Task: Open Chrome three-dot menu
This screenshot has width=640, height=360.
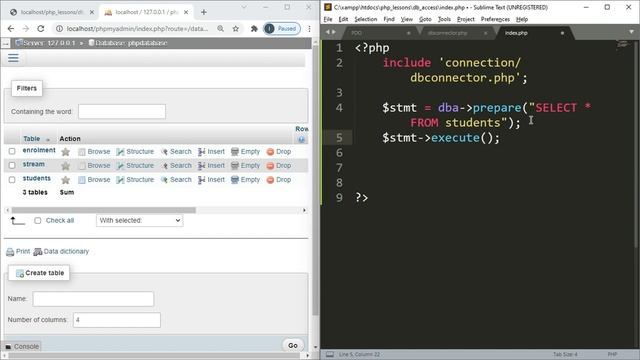Action: (x=309, y=29)
